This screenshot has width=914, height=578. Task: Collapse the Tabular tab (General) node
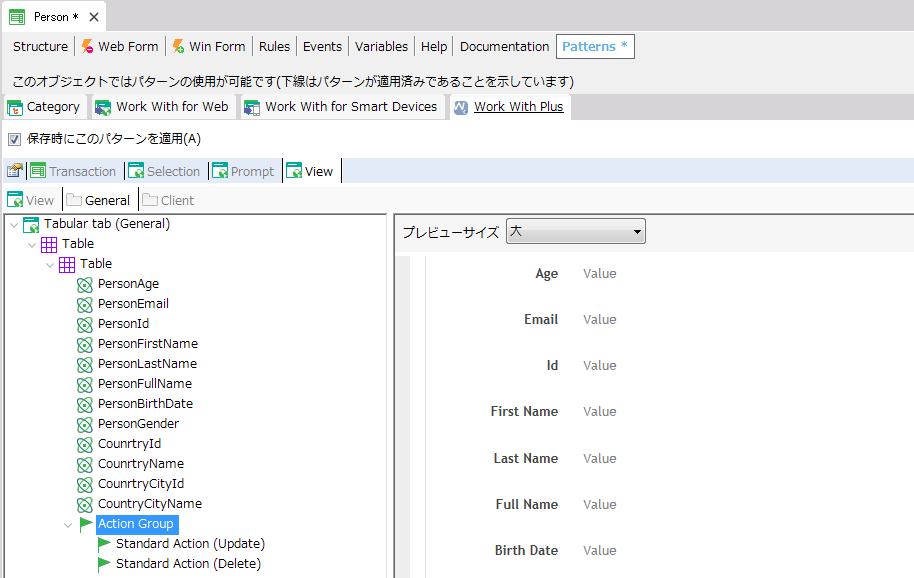click(13, 223)
